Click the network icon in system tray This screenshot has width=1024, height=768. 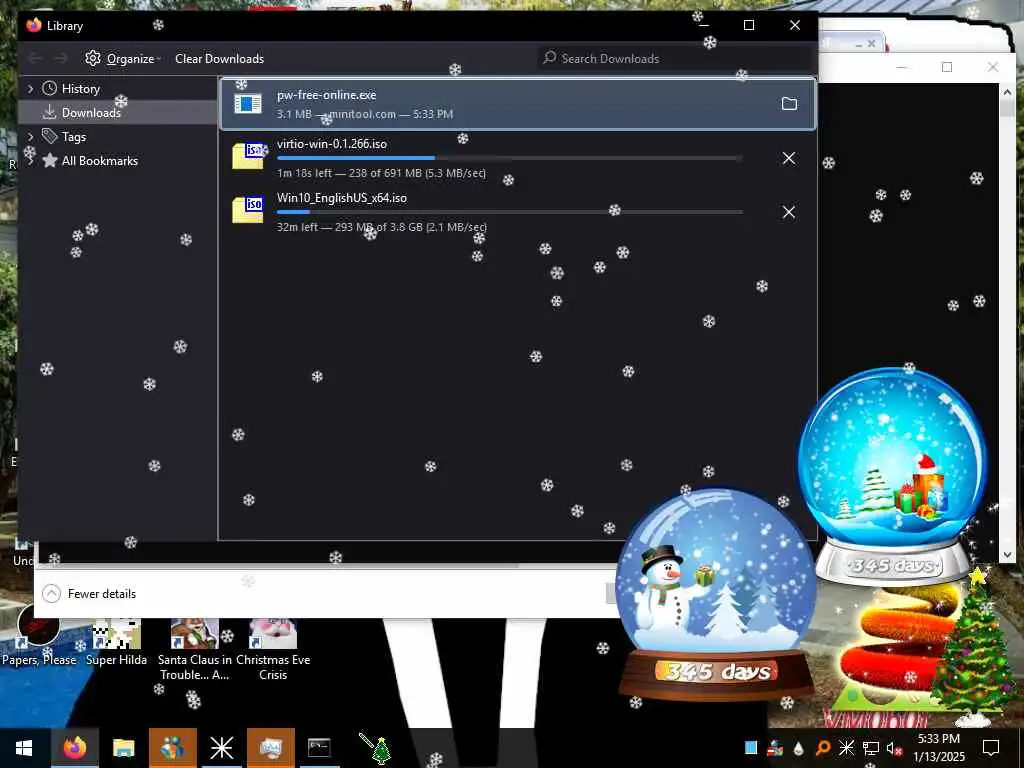871,748
